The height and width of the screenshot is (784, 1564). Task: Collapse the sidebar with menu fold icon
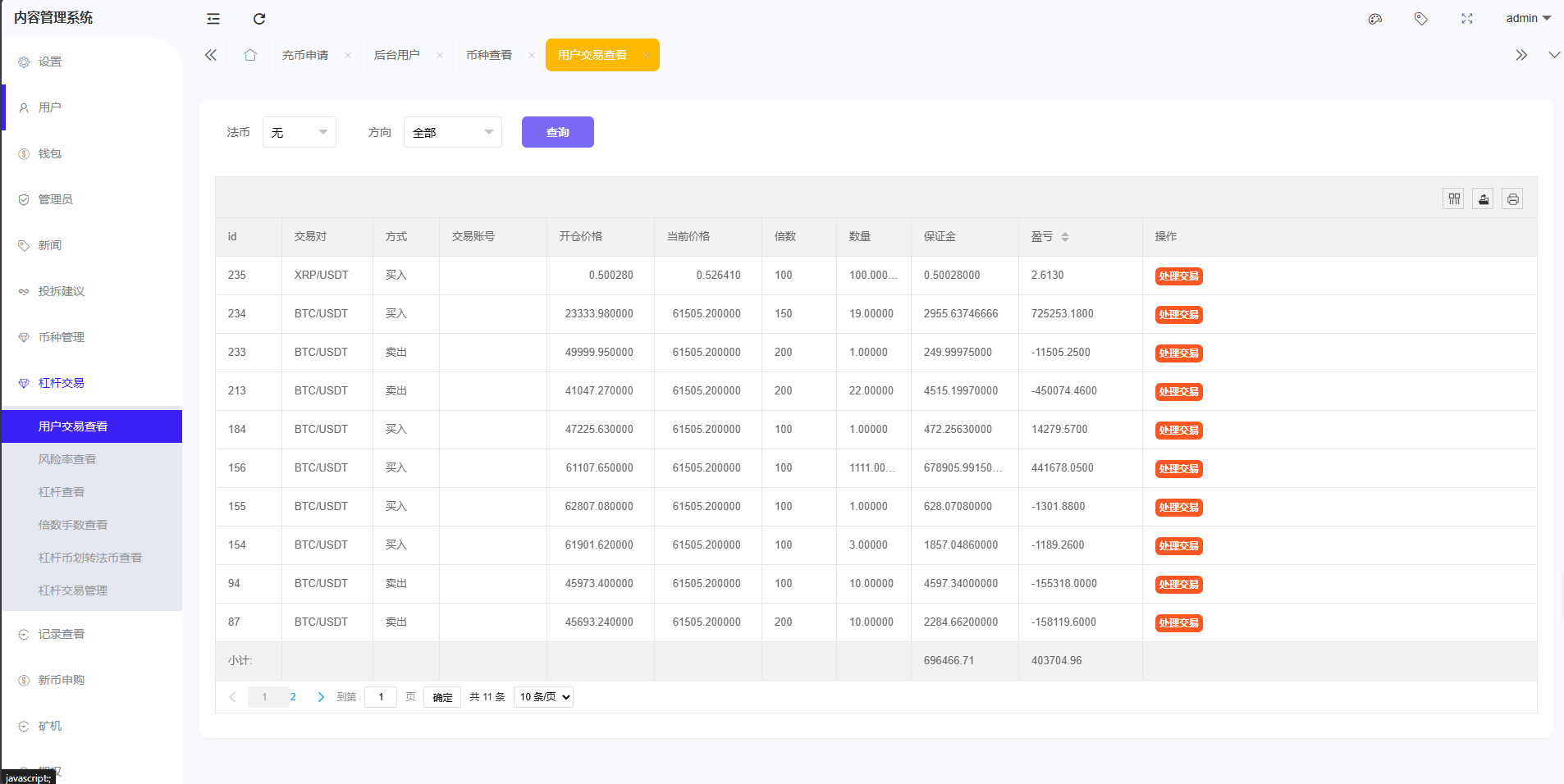tap(213, 19)
